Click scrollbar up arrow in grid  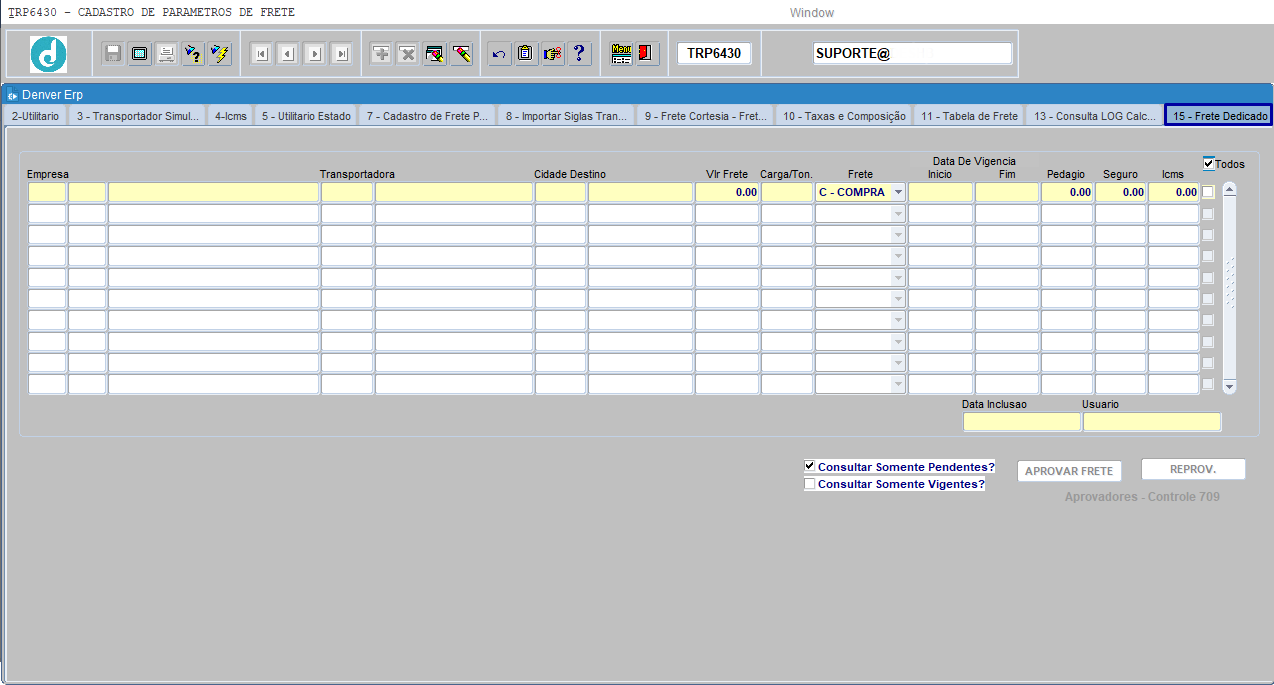pyautogui.click(x=1230, y=189)
